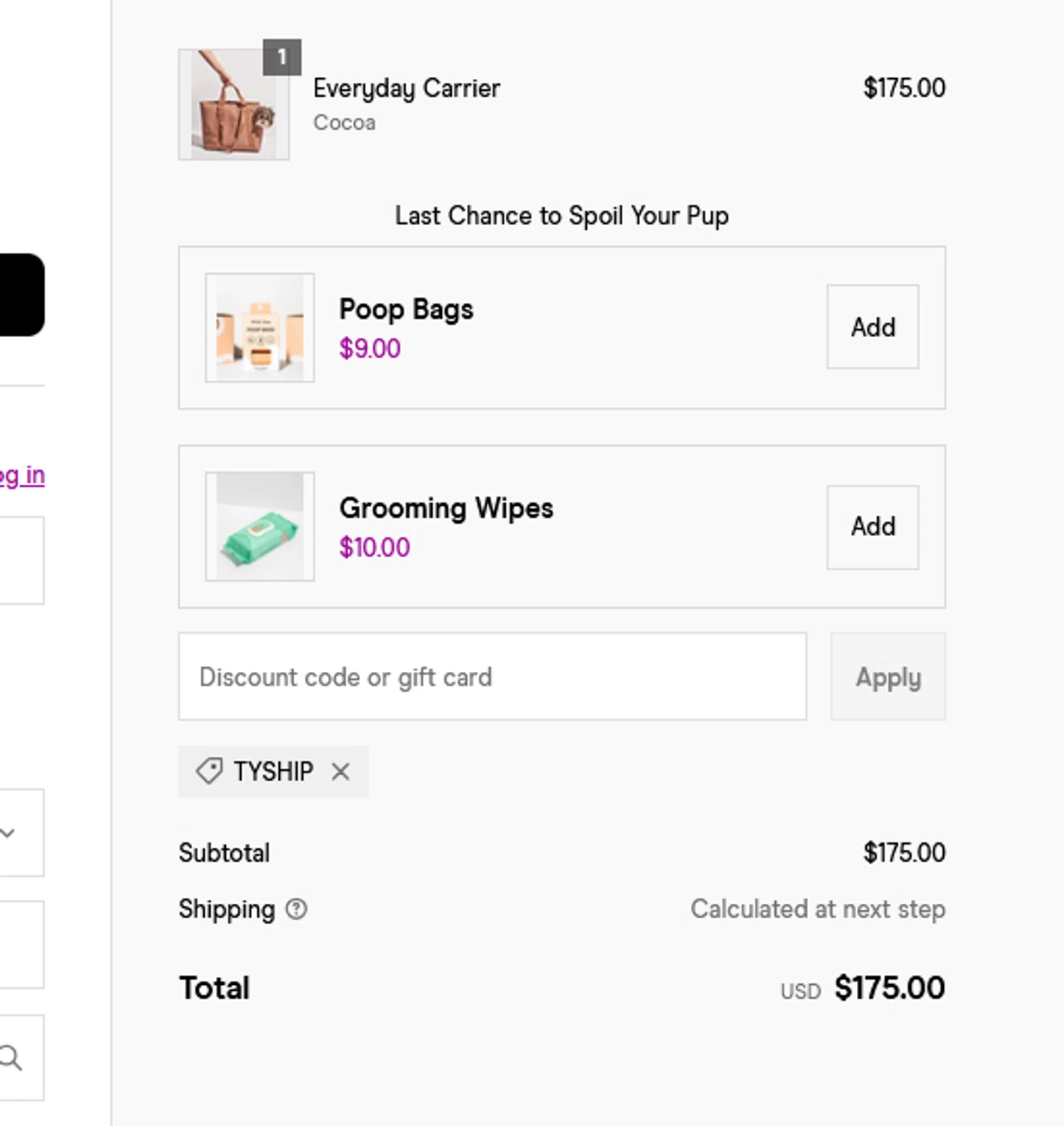1064x1126 pixels.
Task: Add Grooming Wipes to the order
Action: point(872,526)
